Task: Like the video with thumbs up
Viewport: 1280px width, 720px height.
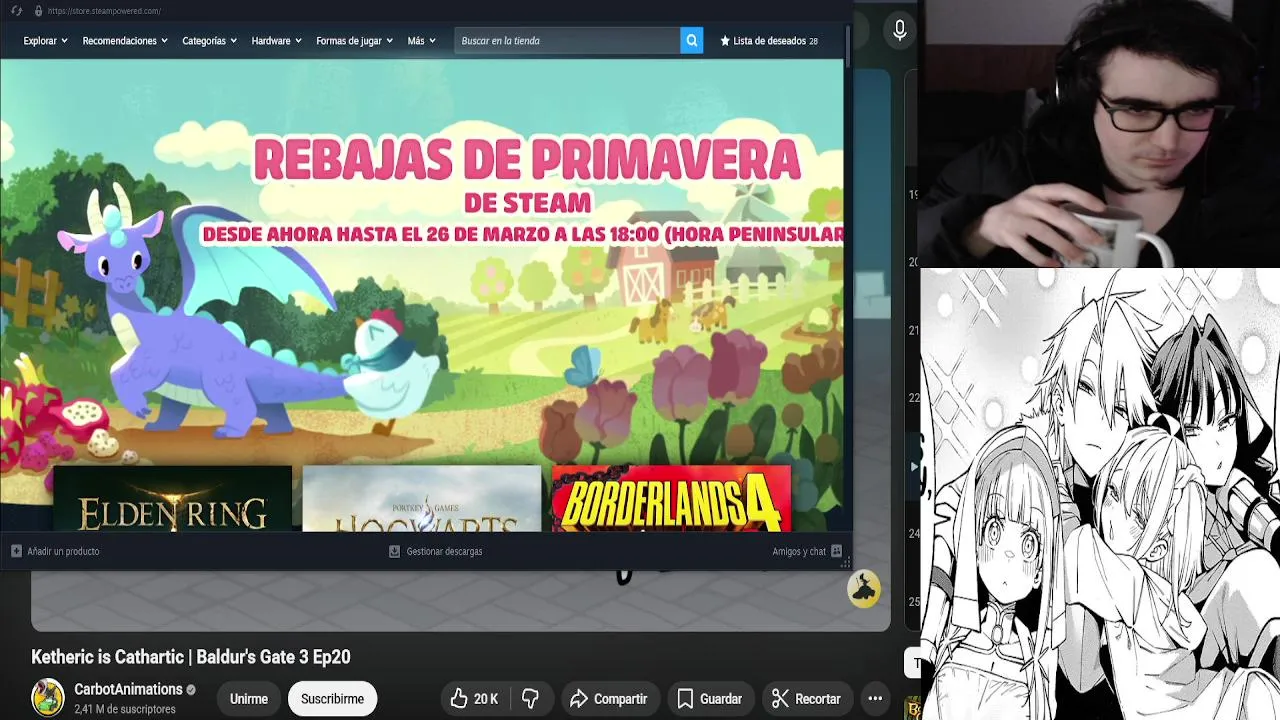Action: (x=459, y=699)
